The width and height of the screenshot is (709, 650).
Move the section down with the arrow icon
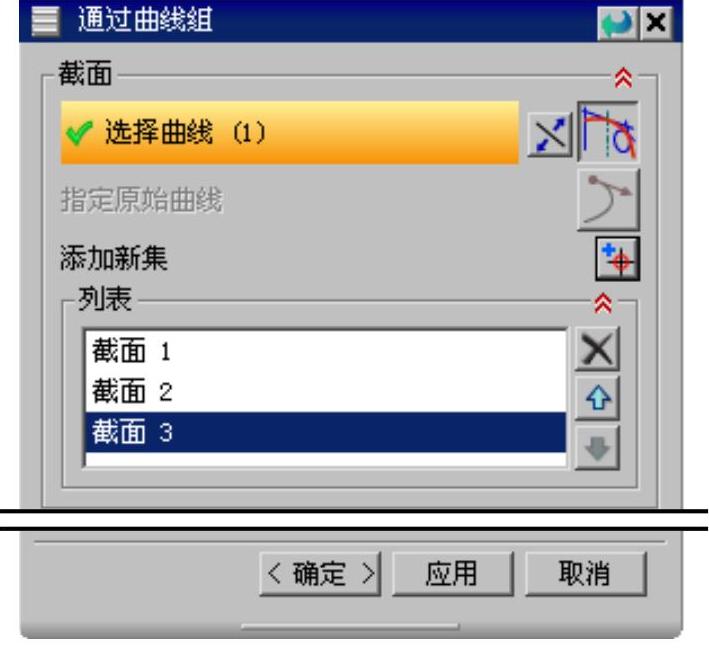pyautogui.click(x=597, y=448)
